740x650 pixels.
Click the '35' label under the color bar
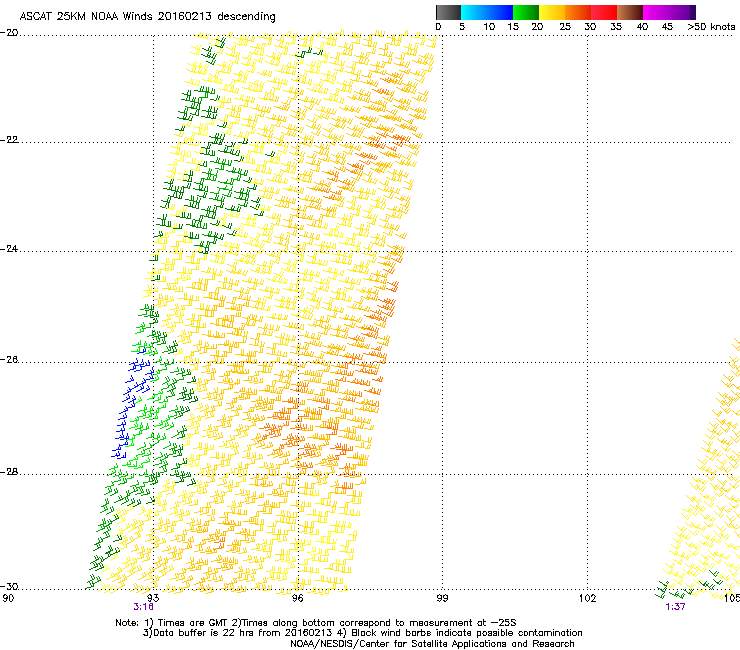(x=616, y=27)
